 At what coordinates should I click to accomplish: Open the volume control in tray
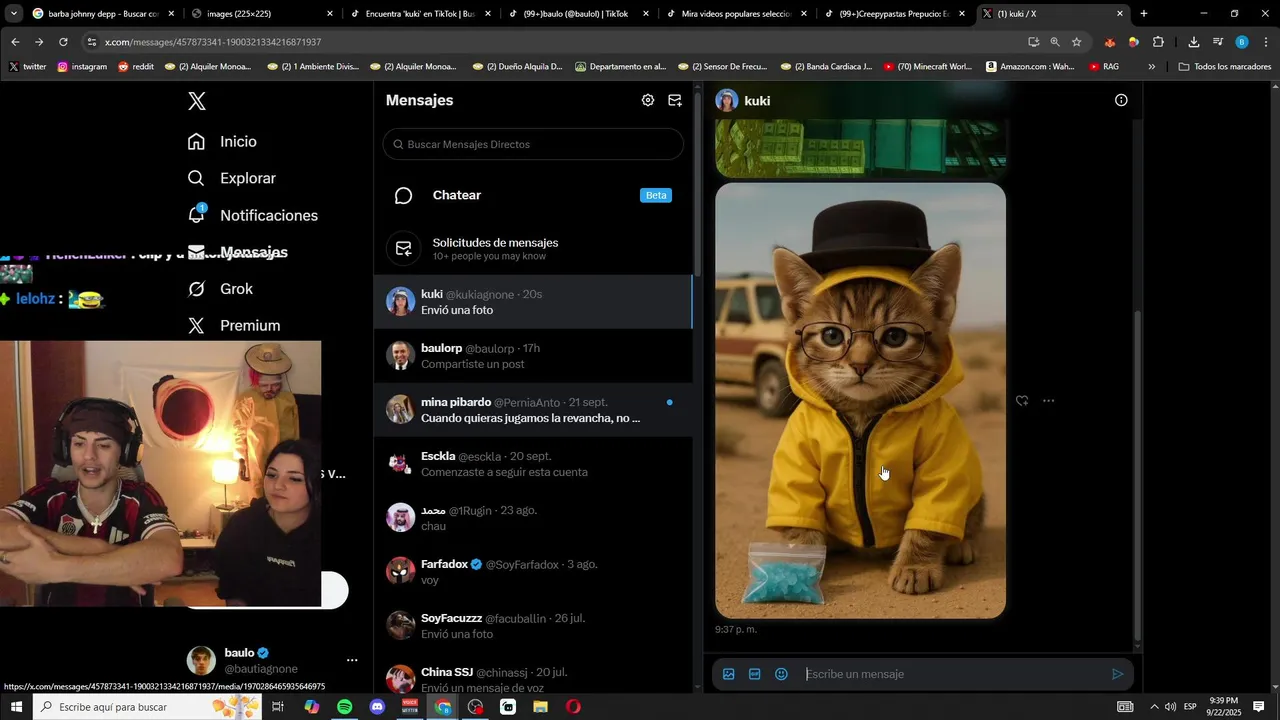click(x=1170, y=707)
